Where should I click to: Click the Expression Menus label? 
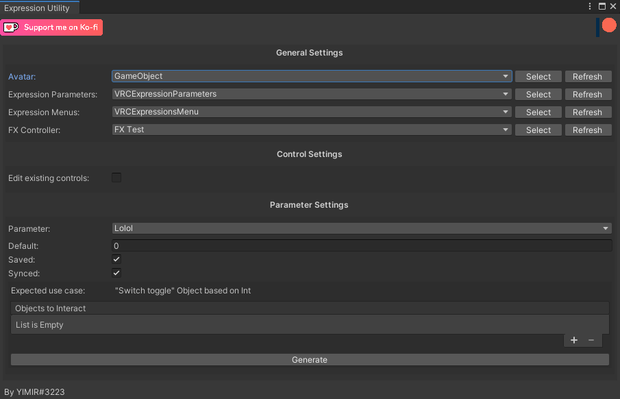(x=44, y=112)
